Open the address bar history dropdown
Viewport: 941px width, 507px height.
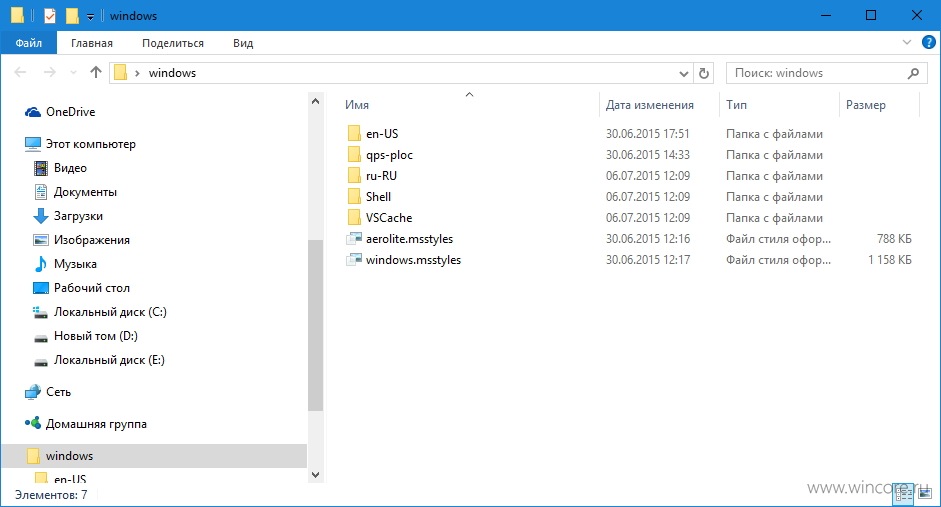(x=684, y=74)
